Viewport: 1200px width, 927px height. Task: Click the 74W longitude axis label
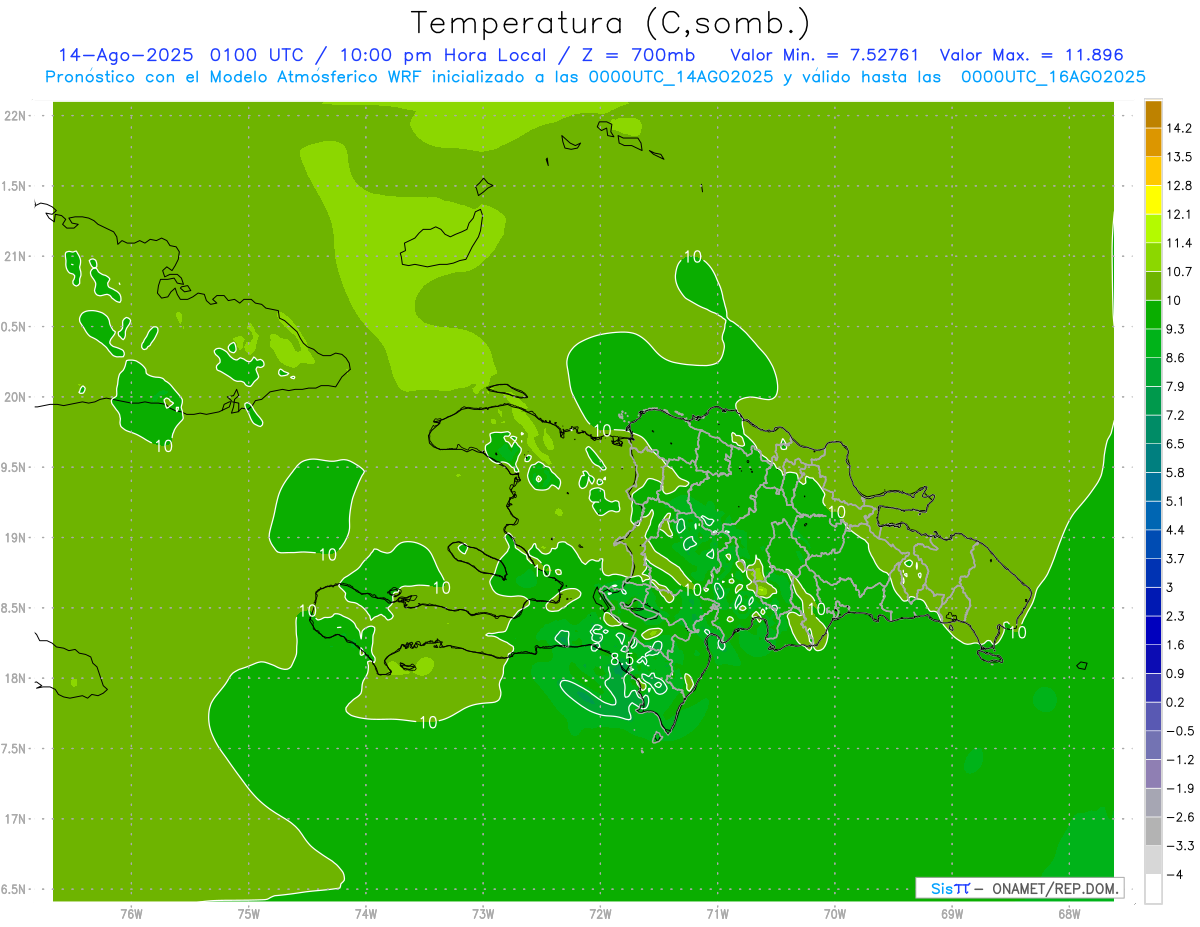pyautogui.click(x=365, y=914)
